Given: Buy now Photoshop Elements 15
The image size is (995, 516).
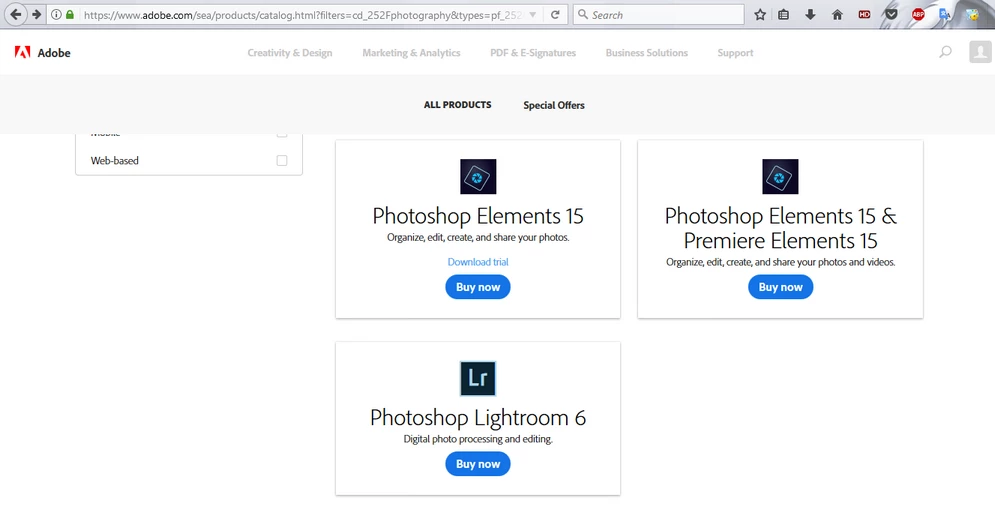Looking at the screenshot, I should click(478, 287).
